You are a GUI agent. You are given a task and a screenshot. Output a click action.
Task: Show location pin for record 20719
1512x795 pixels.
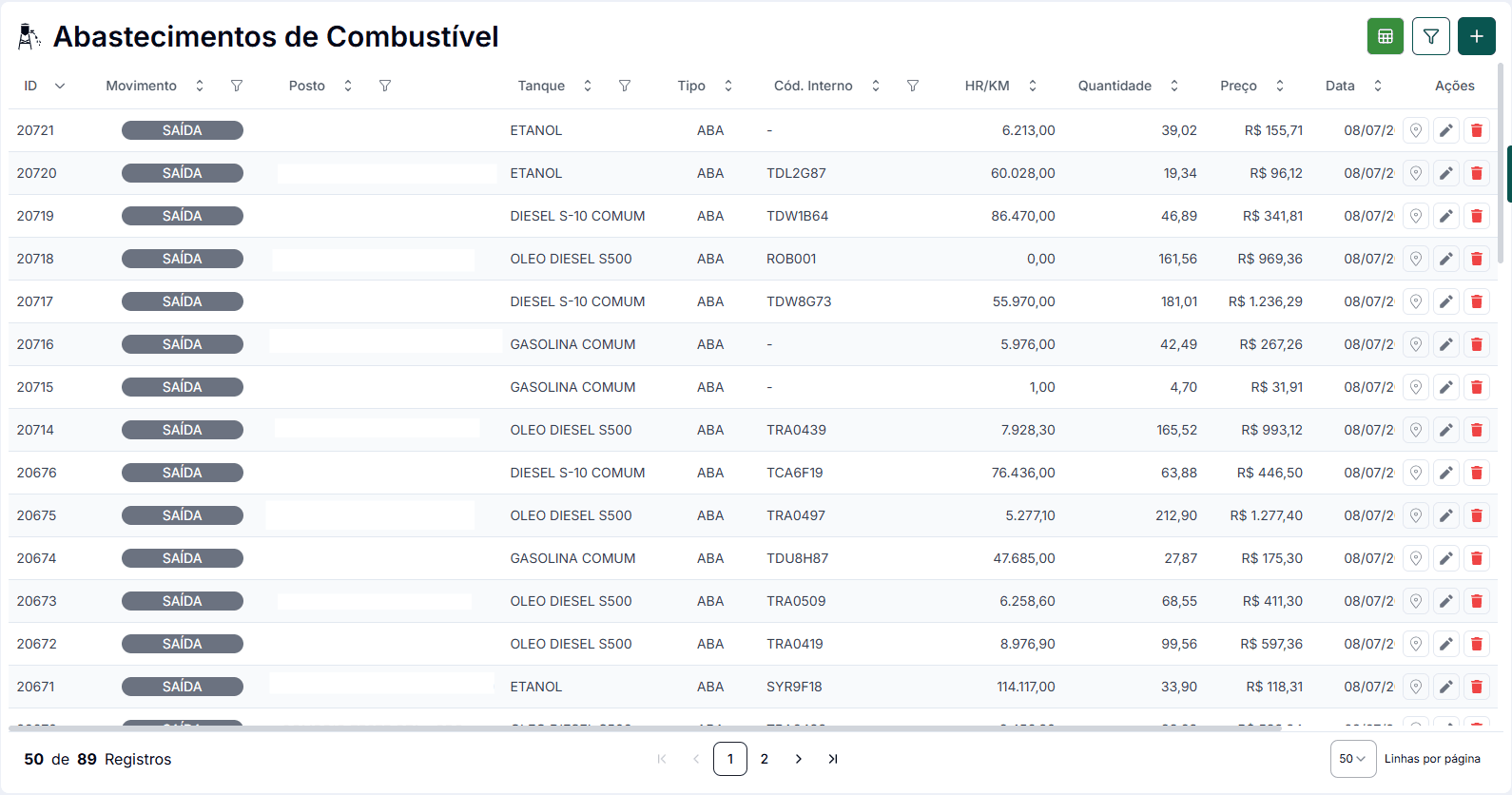tap(1416, 216)
